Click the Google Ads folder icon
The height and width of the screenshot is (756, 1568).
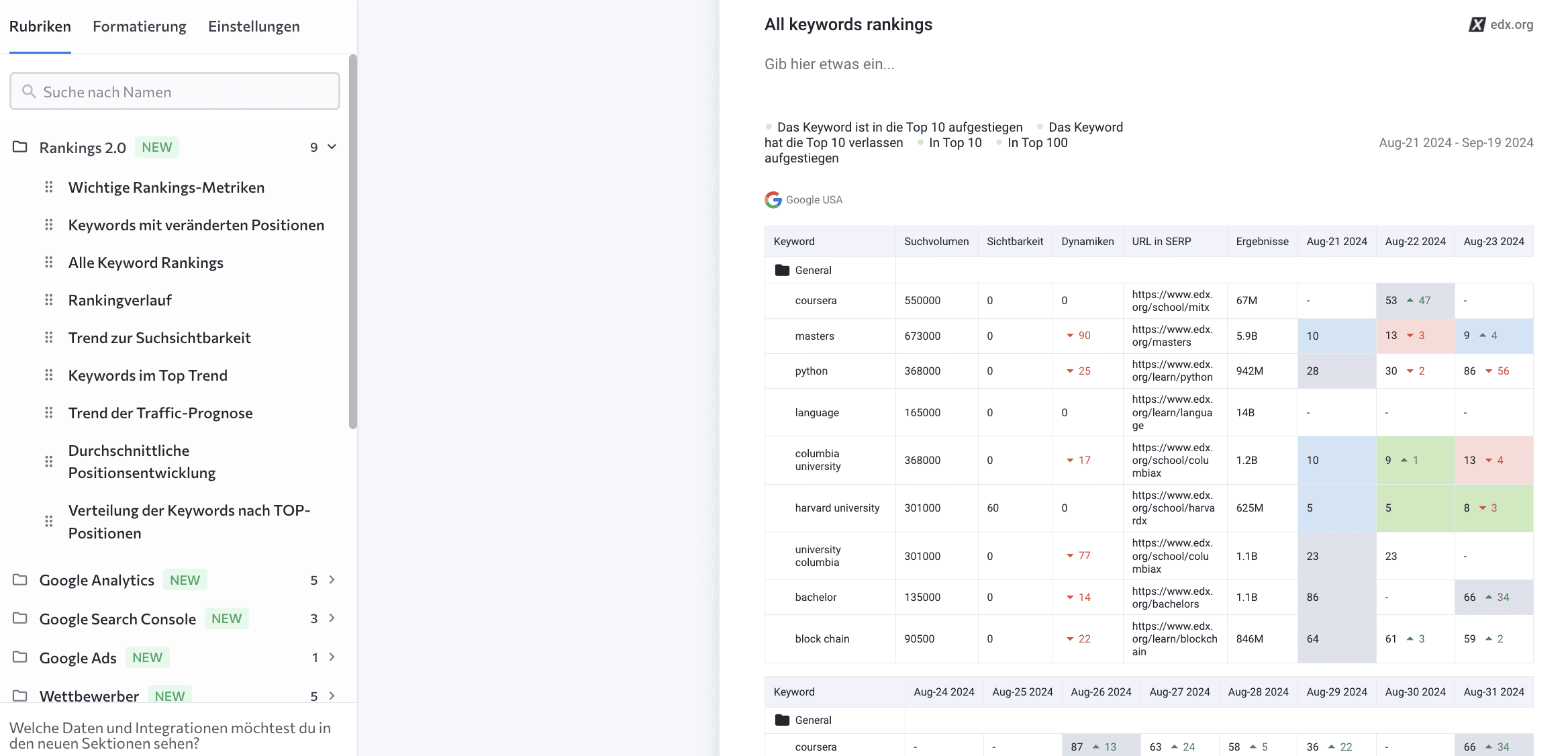click(20, 657)
